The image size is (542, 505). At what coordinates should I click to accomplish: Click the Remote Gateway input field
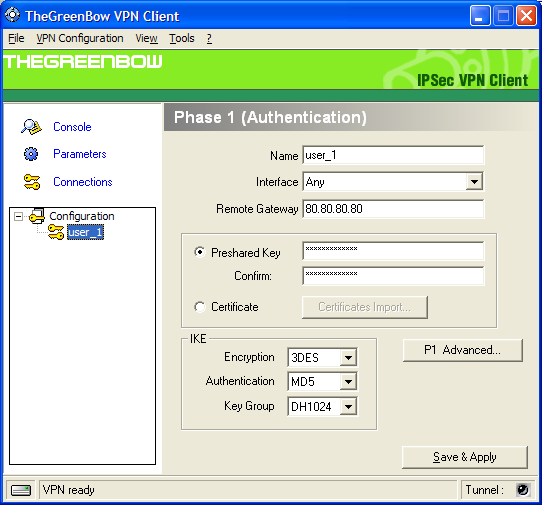(x=393, y=209)
